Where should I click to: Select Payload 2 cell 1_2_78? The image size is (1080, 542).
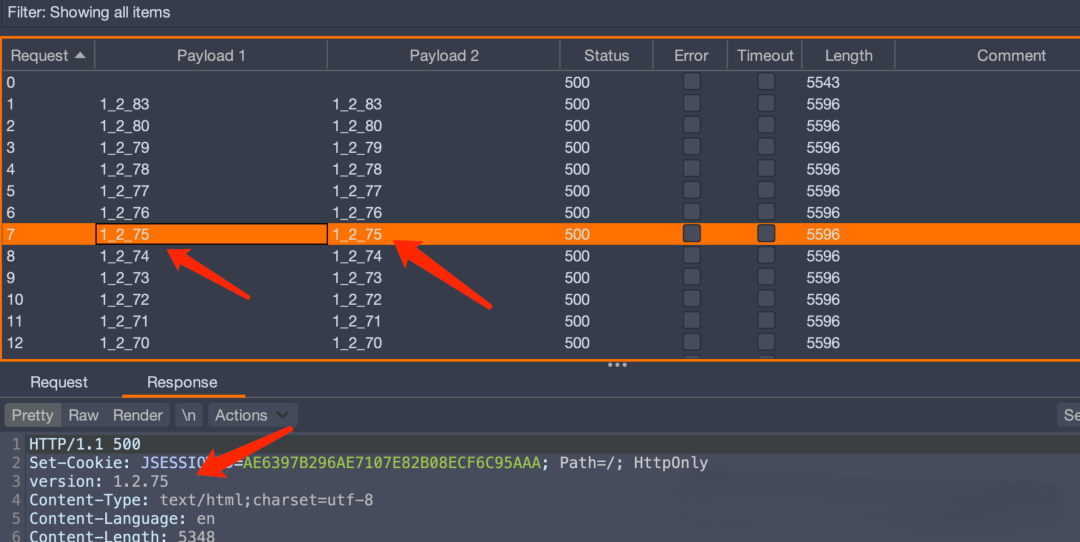[357, 169]
